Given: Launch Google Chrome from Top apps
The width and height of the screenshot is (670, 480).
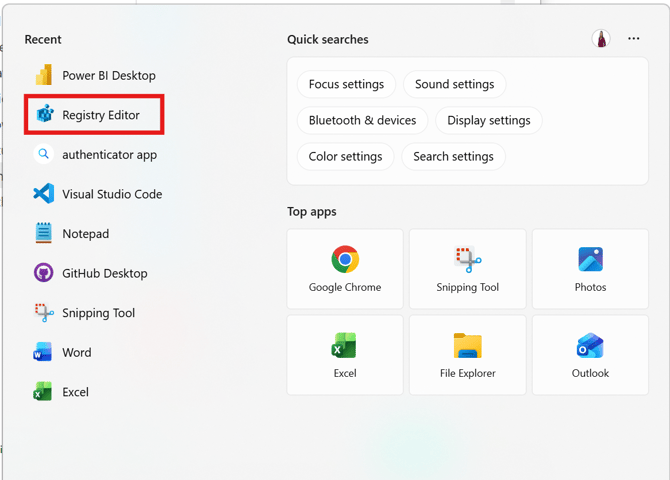Looking at the screenshot, I should [345, 269].
